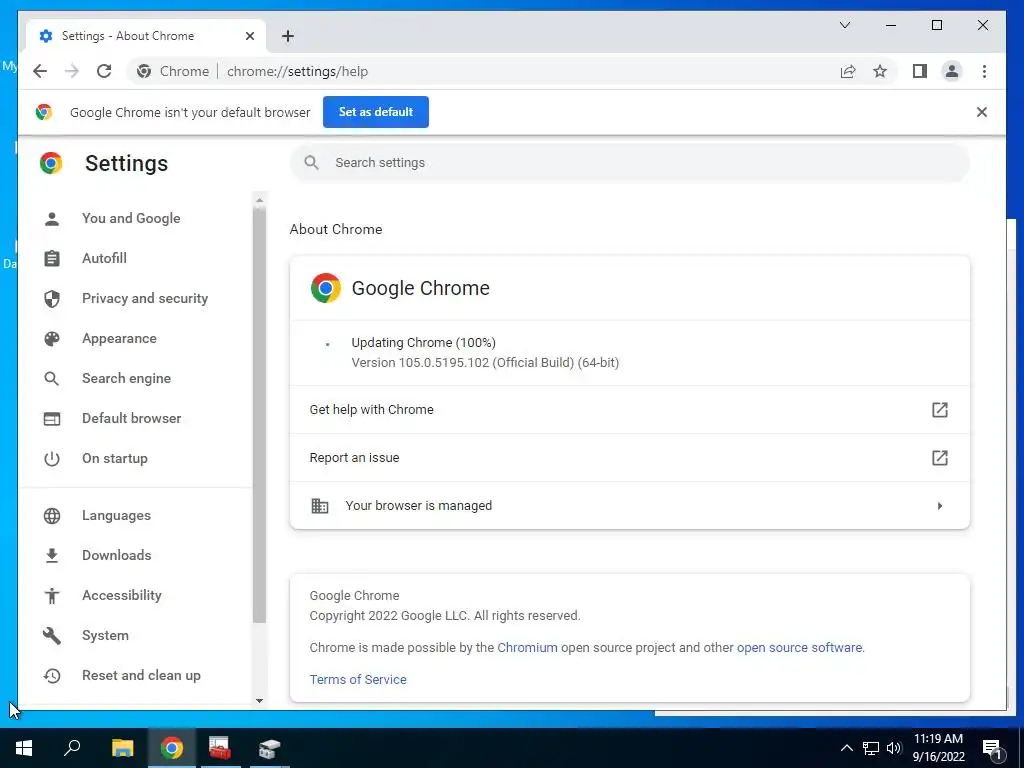Click the volume speaker tray icon
The width and height of the screenshot is (1024, 768).
895,748
